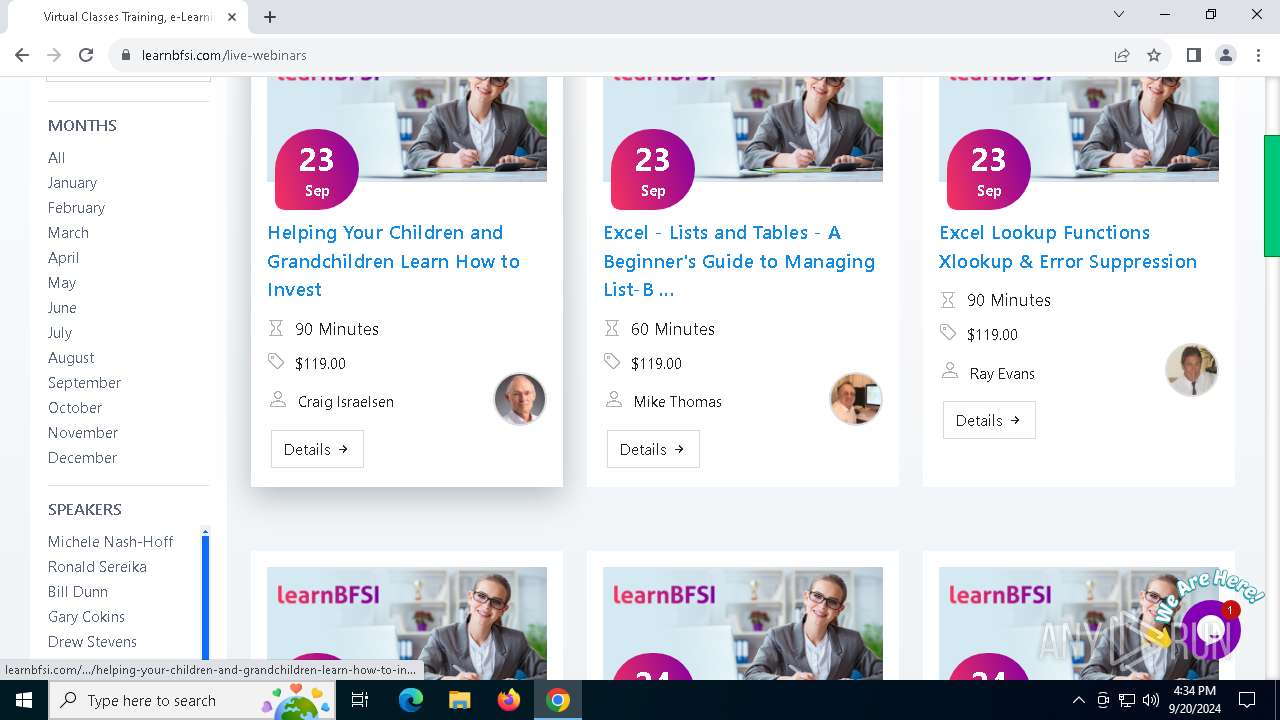The image size is (1280, 720).
Task: Open Chrome profile avatar icon
Action: [1226, 55]
